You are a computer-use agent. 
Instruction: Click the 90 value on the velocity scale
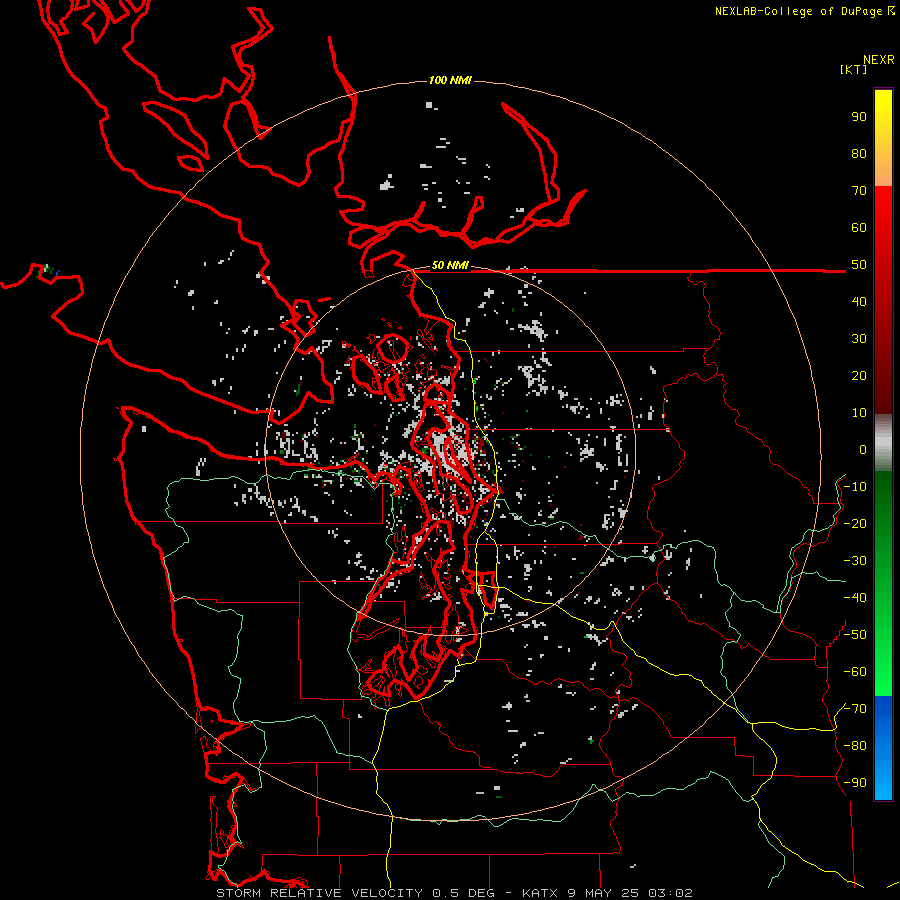[859, 117]
